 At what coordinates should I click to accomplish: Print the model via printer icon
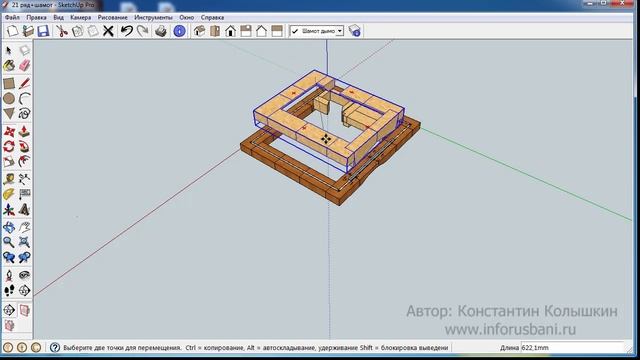(x=161, y=31)
